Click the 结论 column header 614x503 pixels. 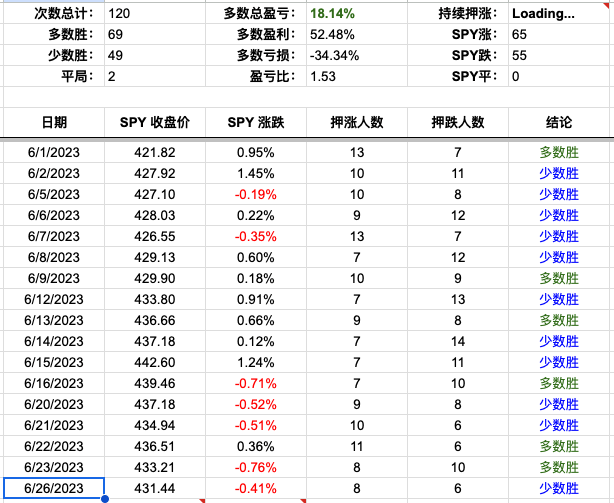[561, 123]
